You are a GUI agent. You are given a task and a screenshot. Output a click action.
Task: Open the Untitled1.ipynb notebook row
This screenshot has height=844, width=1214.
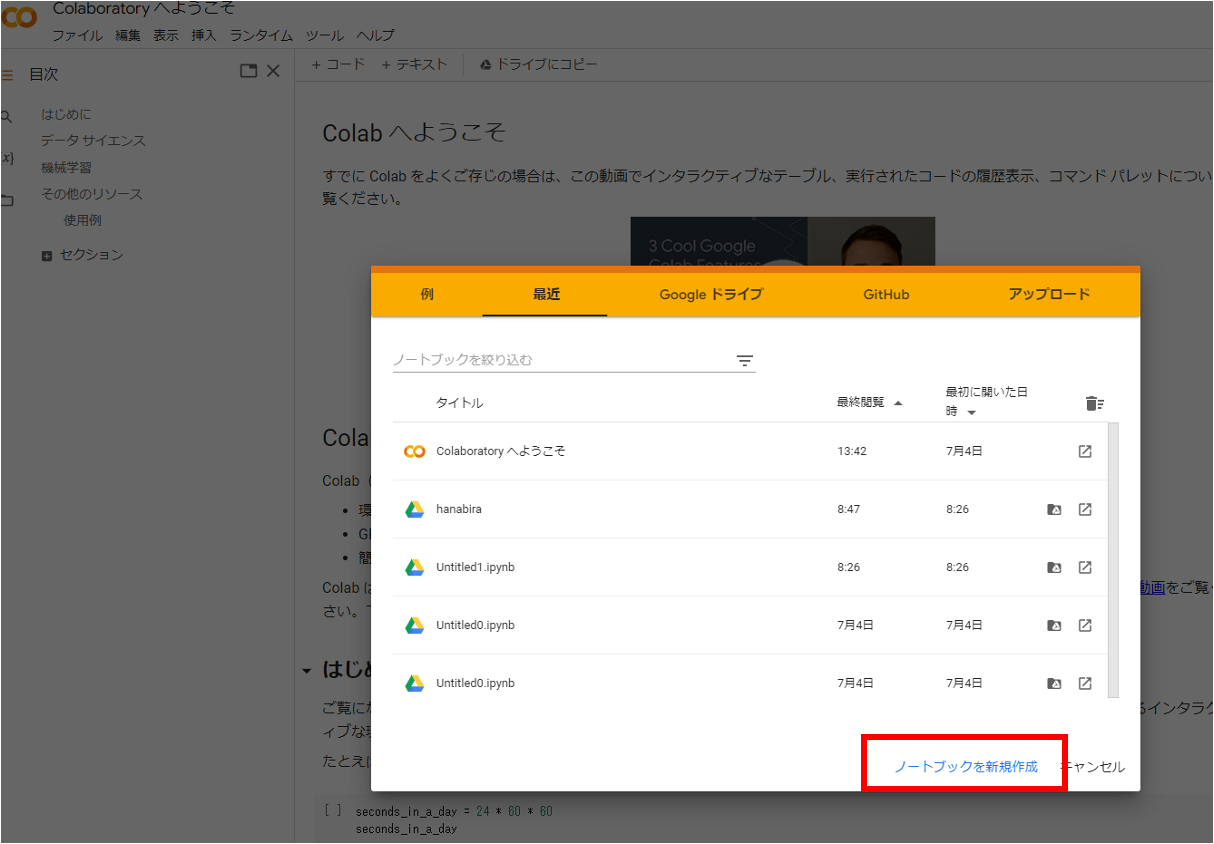[x=475, y=568]
